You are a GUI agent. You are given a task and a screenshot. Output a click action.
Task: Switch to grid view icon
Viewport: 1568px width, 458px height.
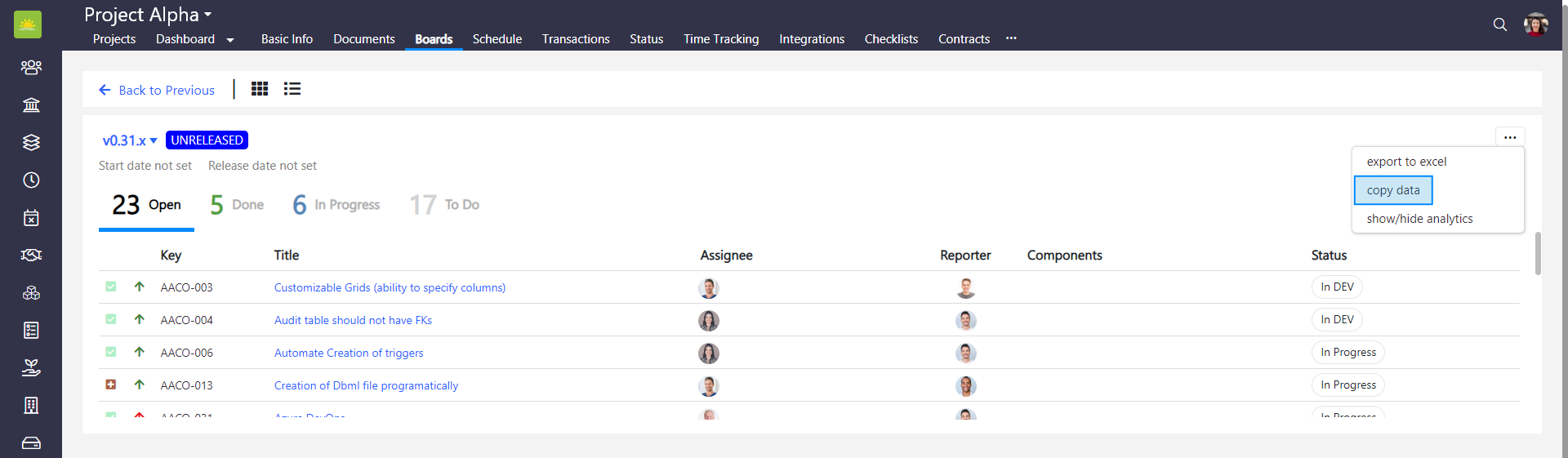tap(260, 89)
